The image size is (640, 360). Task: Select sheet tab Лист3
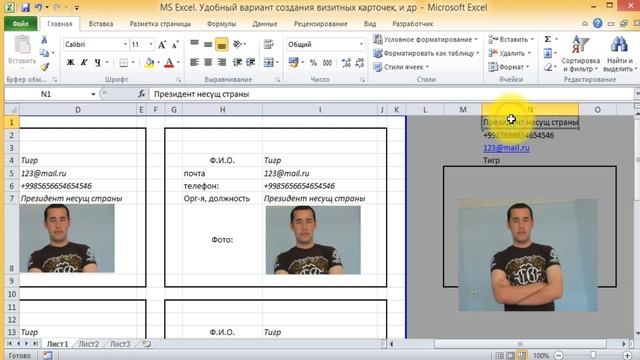click(120, 344)
